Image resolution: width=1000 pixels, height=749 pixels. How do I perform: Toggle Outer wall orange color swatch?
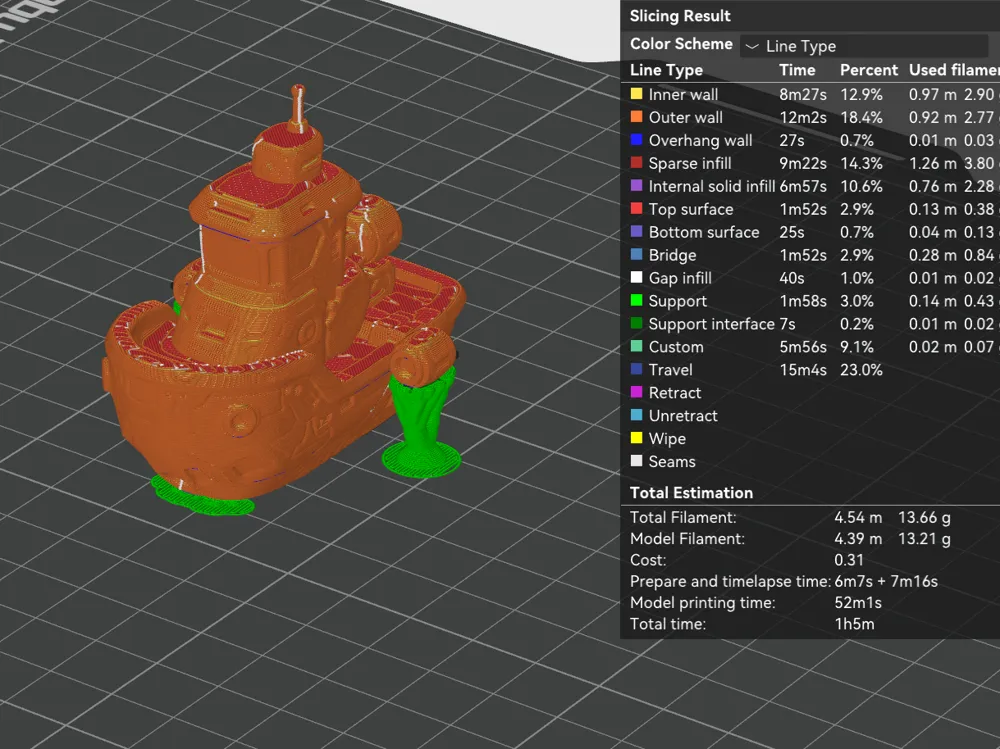(x=636, y=117)
